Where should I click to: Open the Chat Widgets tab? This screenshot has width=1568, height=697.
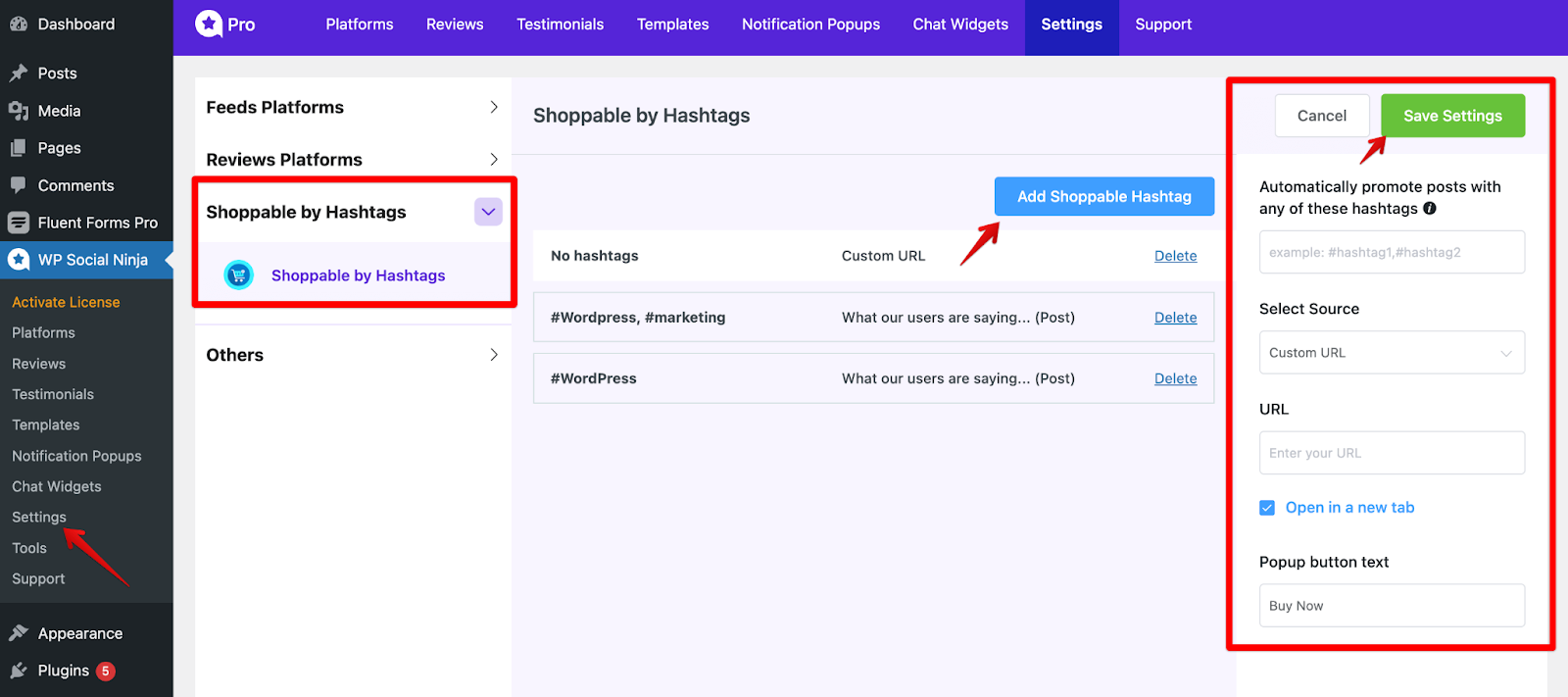[x=959, y=25]
